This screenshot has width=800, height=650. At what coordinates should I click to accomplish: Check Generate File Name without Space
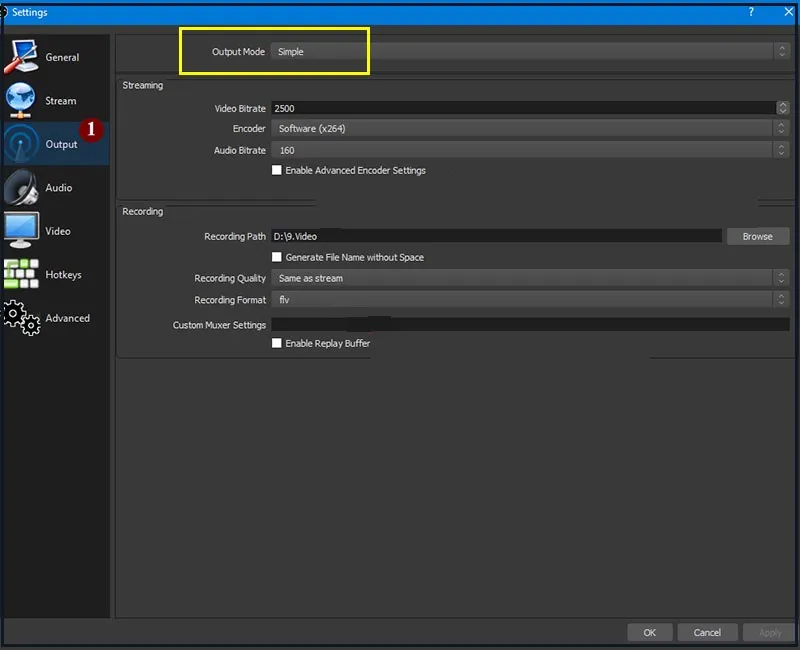277,257
